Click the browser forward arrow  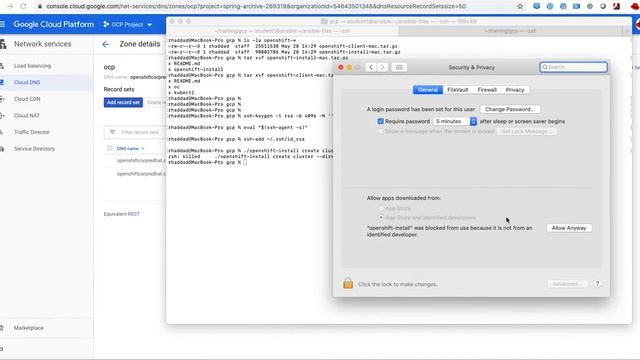pos(10,6)
